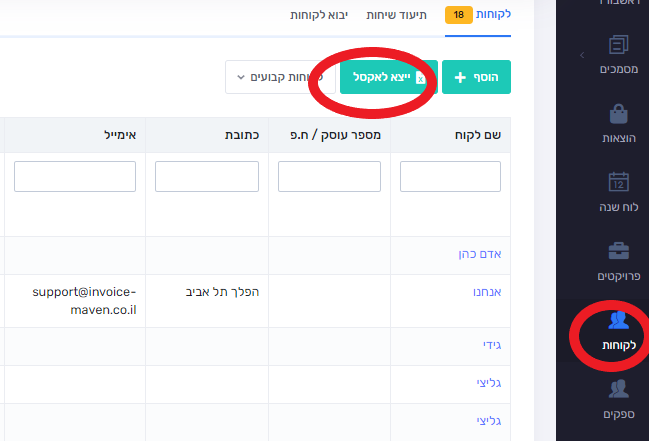Select the לקוחות (Customers) sidebar icon
This screenshot has width=649, height=441.
[618, 321]
